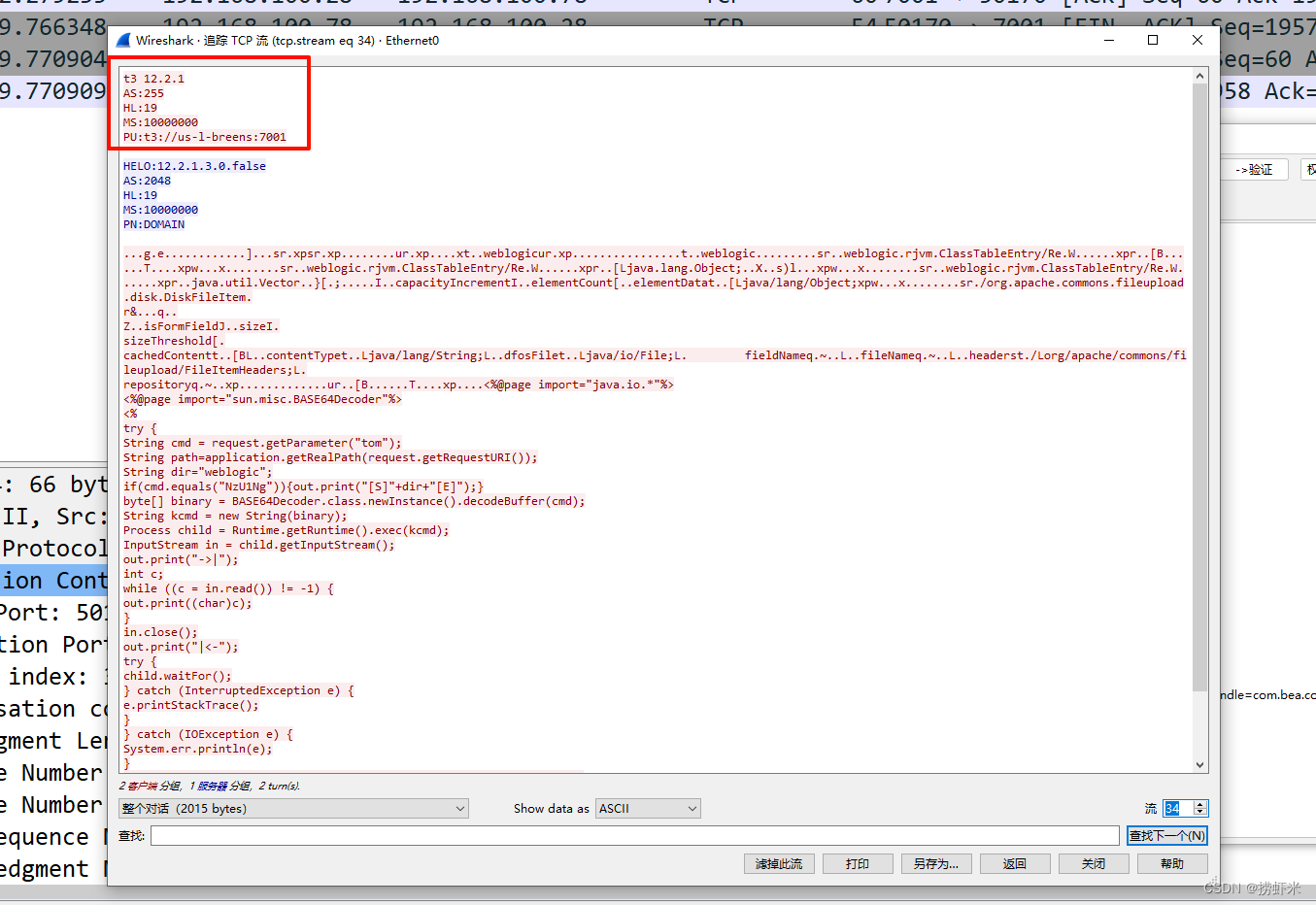Click the vertical scrollbar thumb of stream text

(x=1200, y=388)
